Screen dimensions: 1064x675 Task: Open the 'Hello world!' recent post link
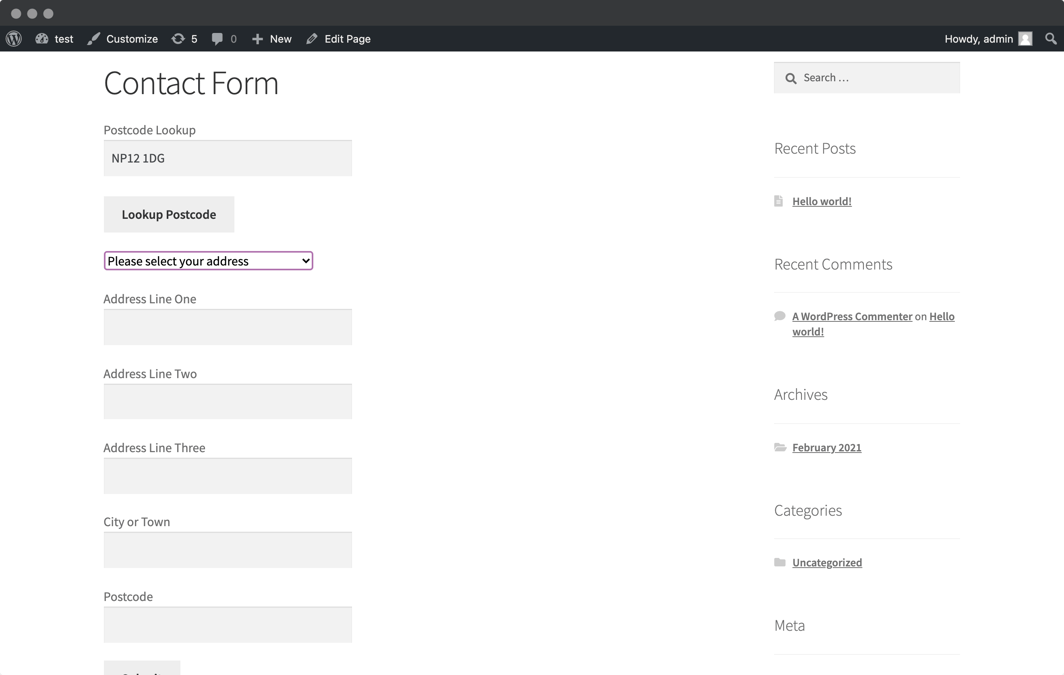pos(822,201)
